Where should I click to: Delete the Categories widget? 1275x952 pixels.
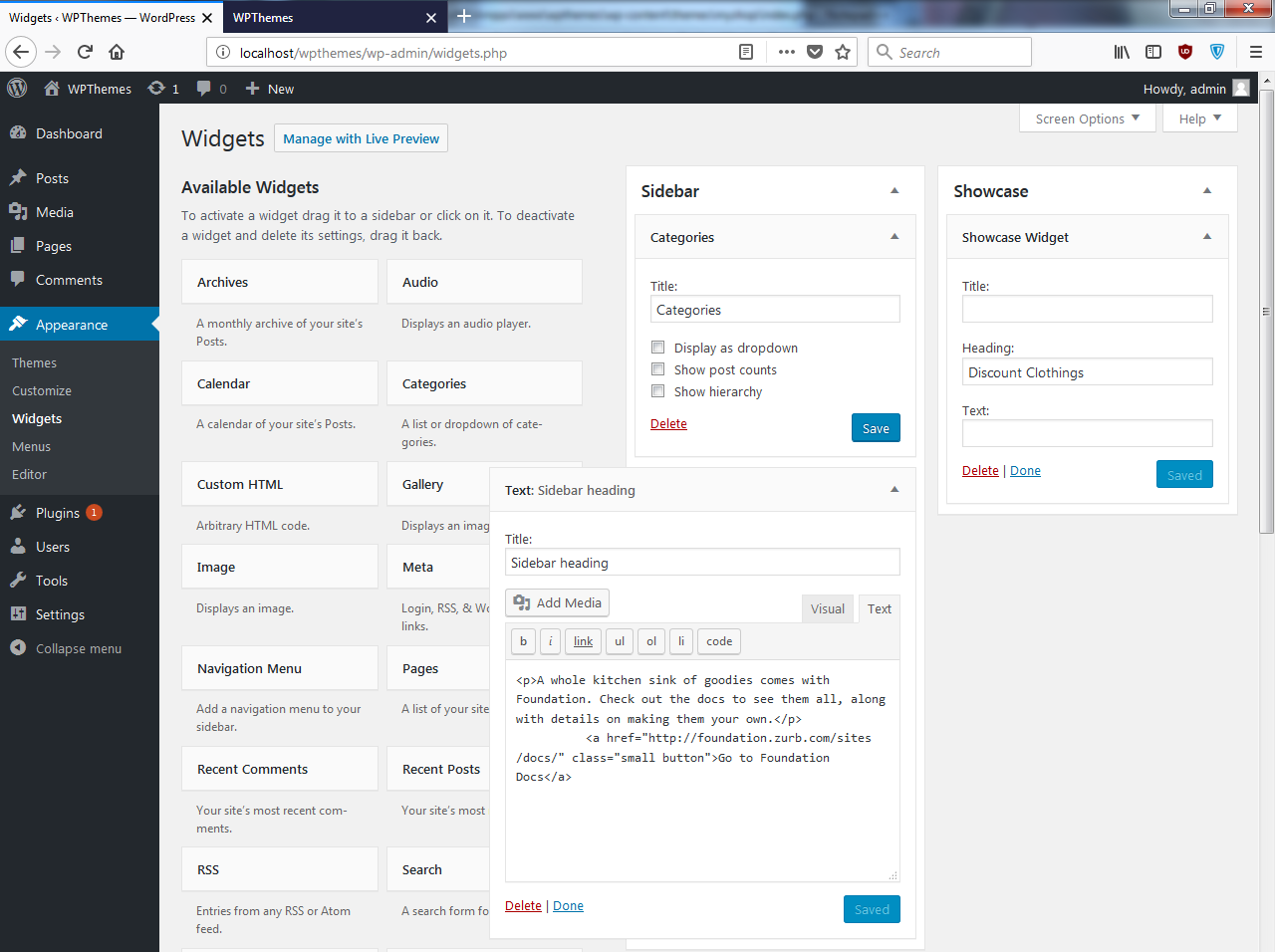coord(668,423)
